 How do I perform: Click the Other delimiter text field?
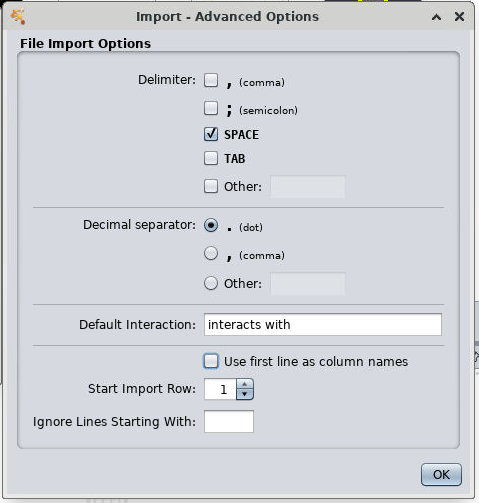[x=308, y=187]
